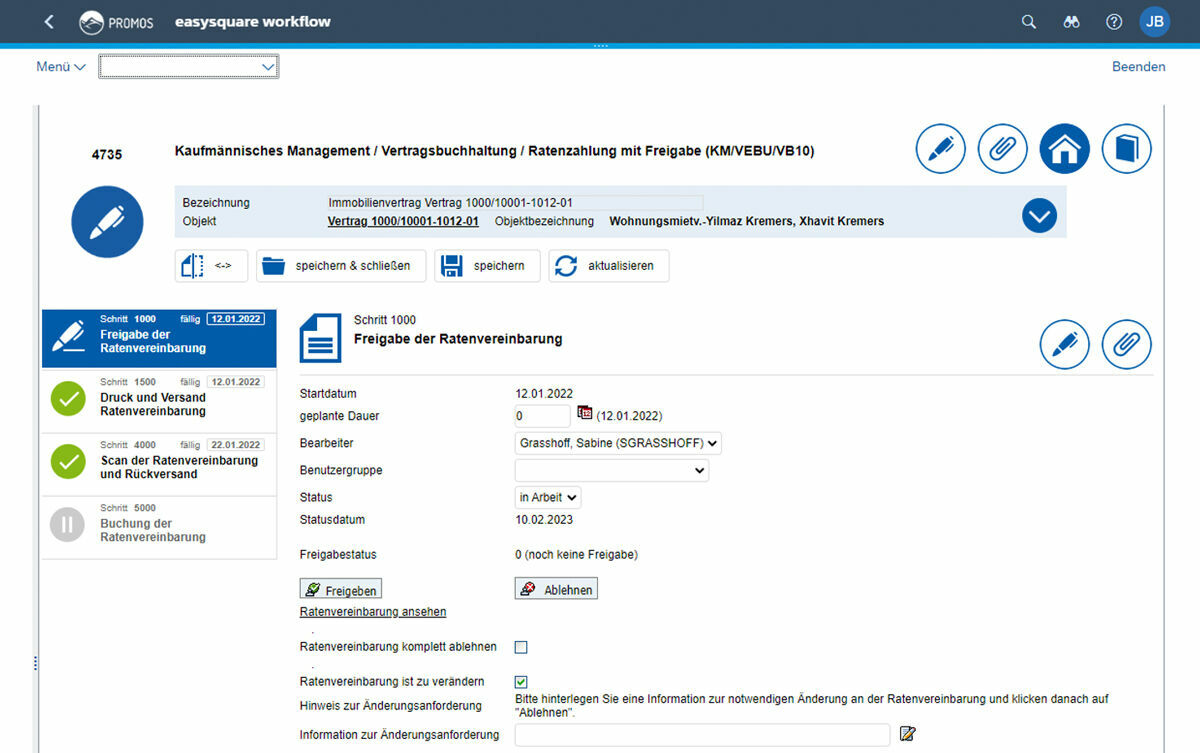Uncheck Ratenvereinbarung ist zu verändern
The width and height of the screenshot is (1200, 753).
pyautogui.click(x=520, y=681)
